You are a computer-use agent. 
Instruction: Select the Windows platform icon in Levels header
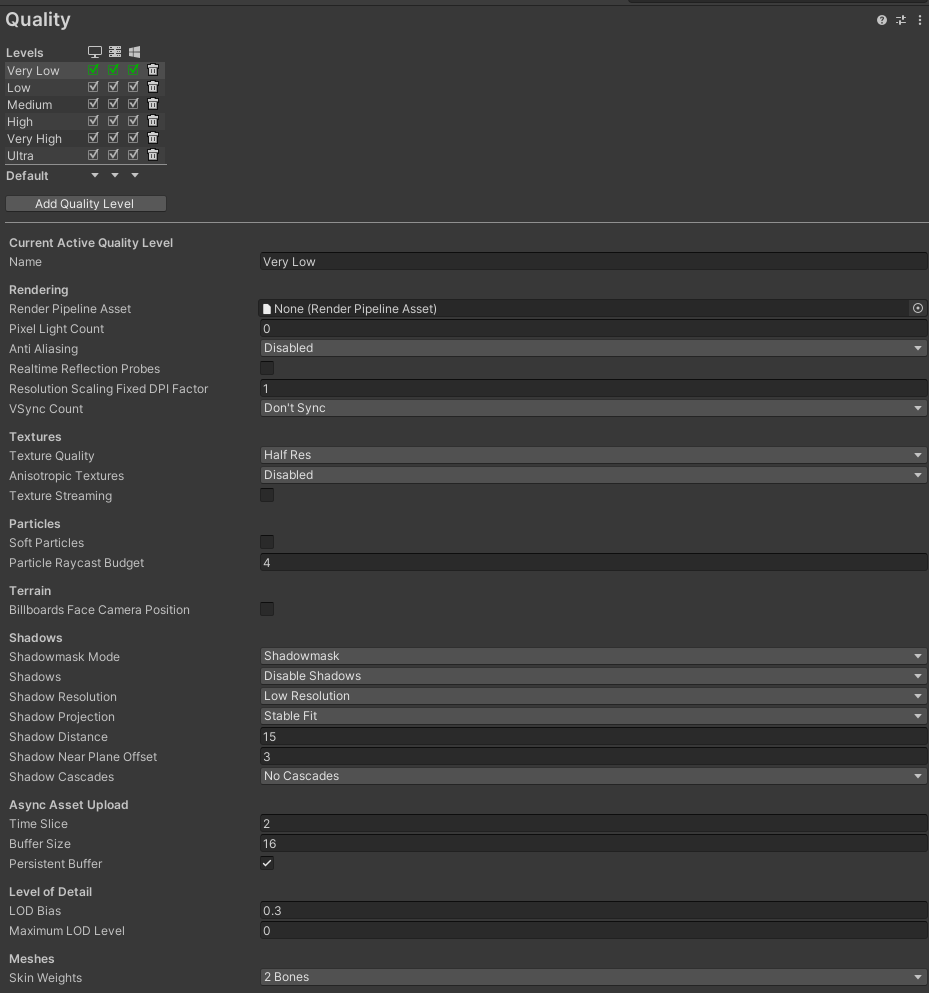pyautogui.click(x=134, y=51)
